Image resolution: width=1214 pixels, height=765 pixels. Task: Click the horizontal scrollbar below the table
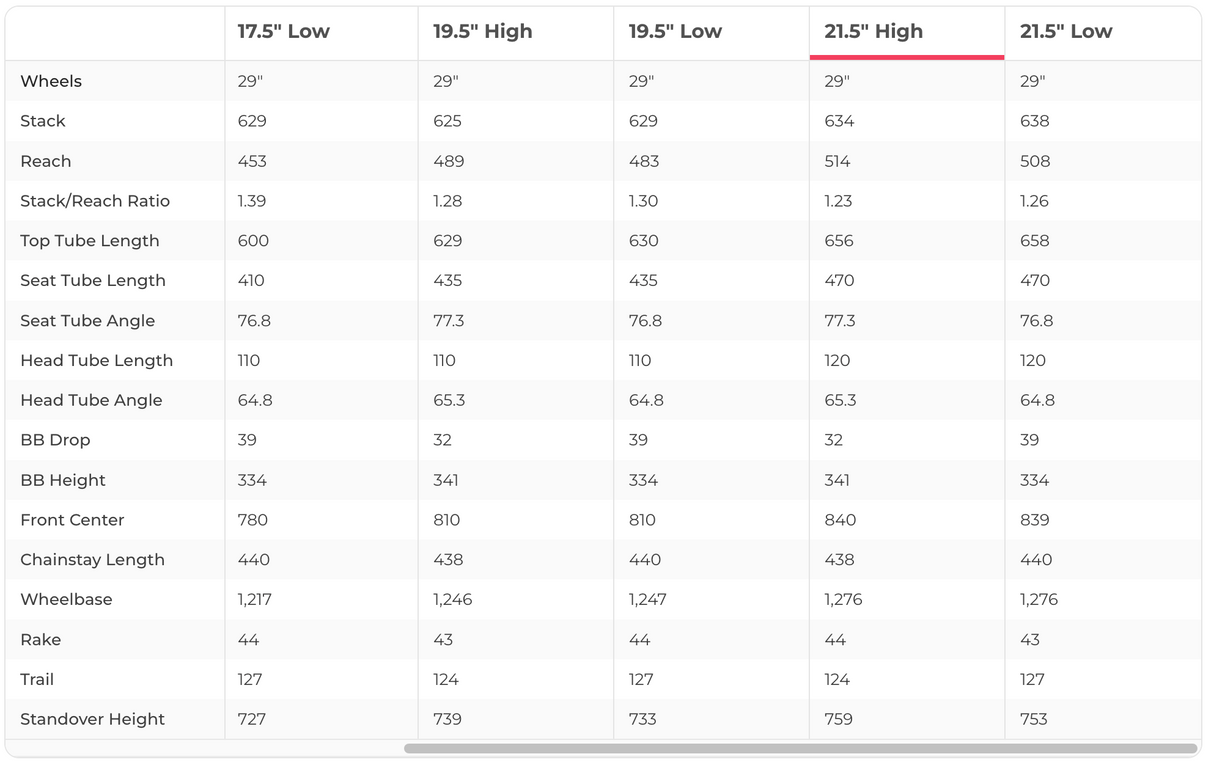click(x=800, y=748)
